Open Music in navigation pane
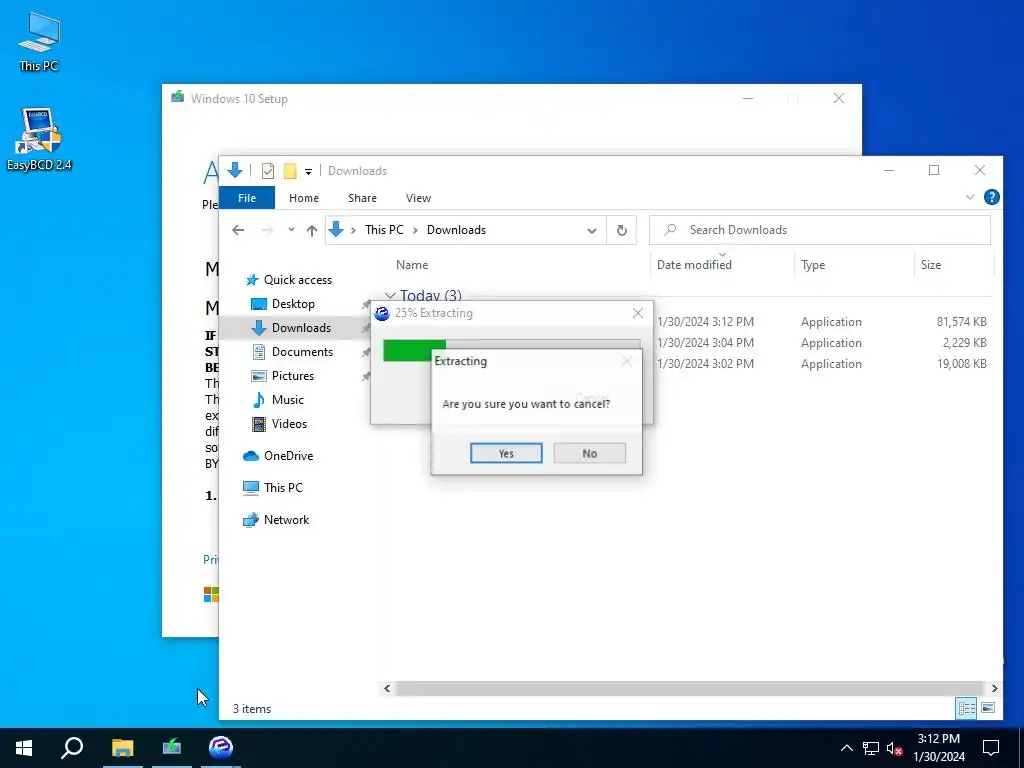The height and width of the screenshot is (768, 1024). click(287, 400)
